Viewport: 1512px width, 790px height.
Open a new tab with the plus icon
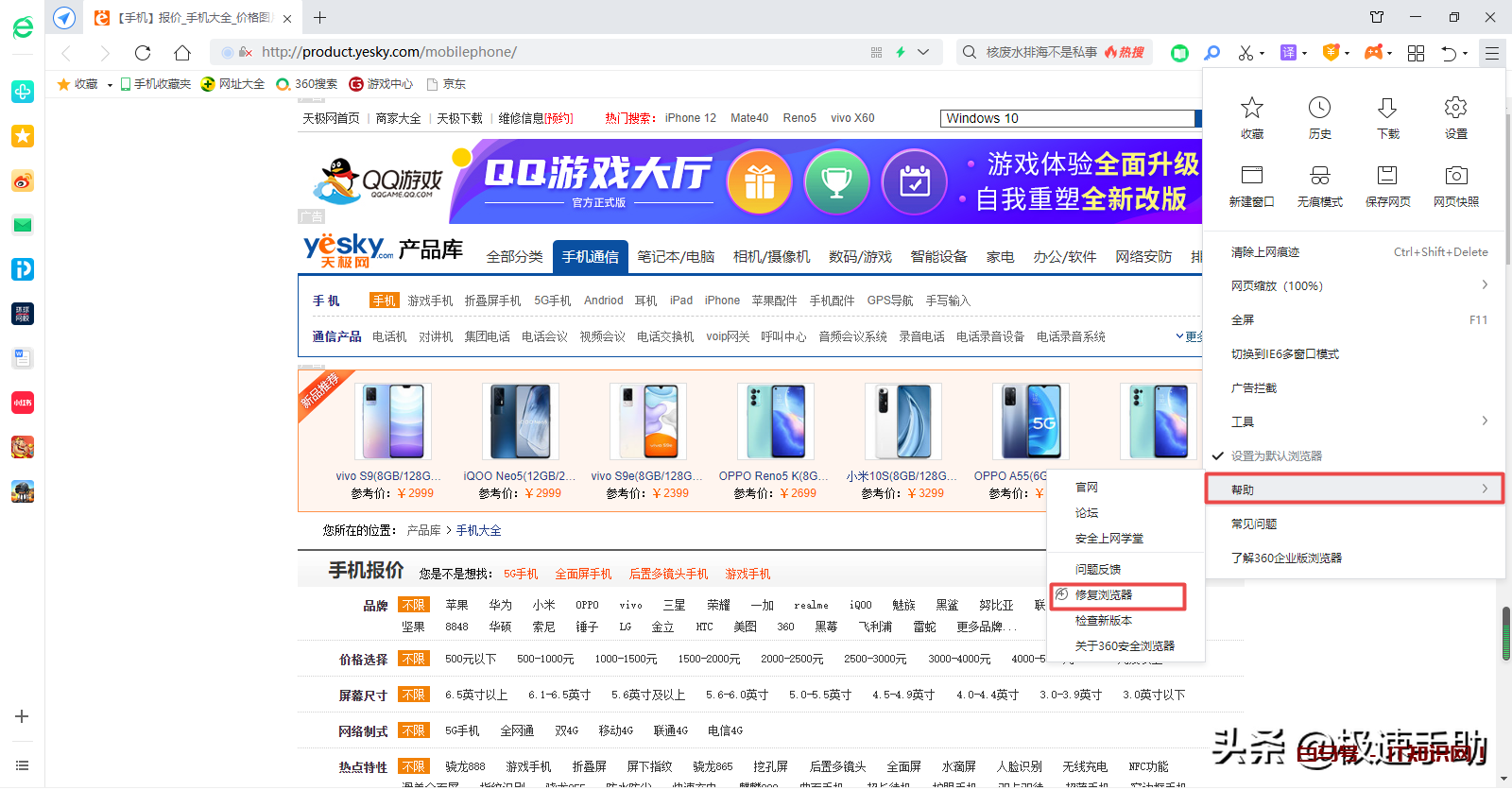click(320, 17)
